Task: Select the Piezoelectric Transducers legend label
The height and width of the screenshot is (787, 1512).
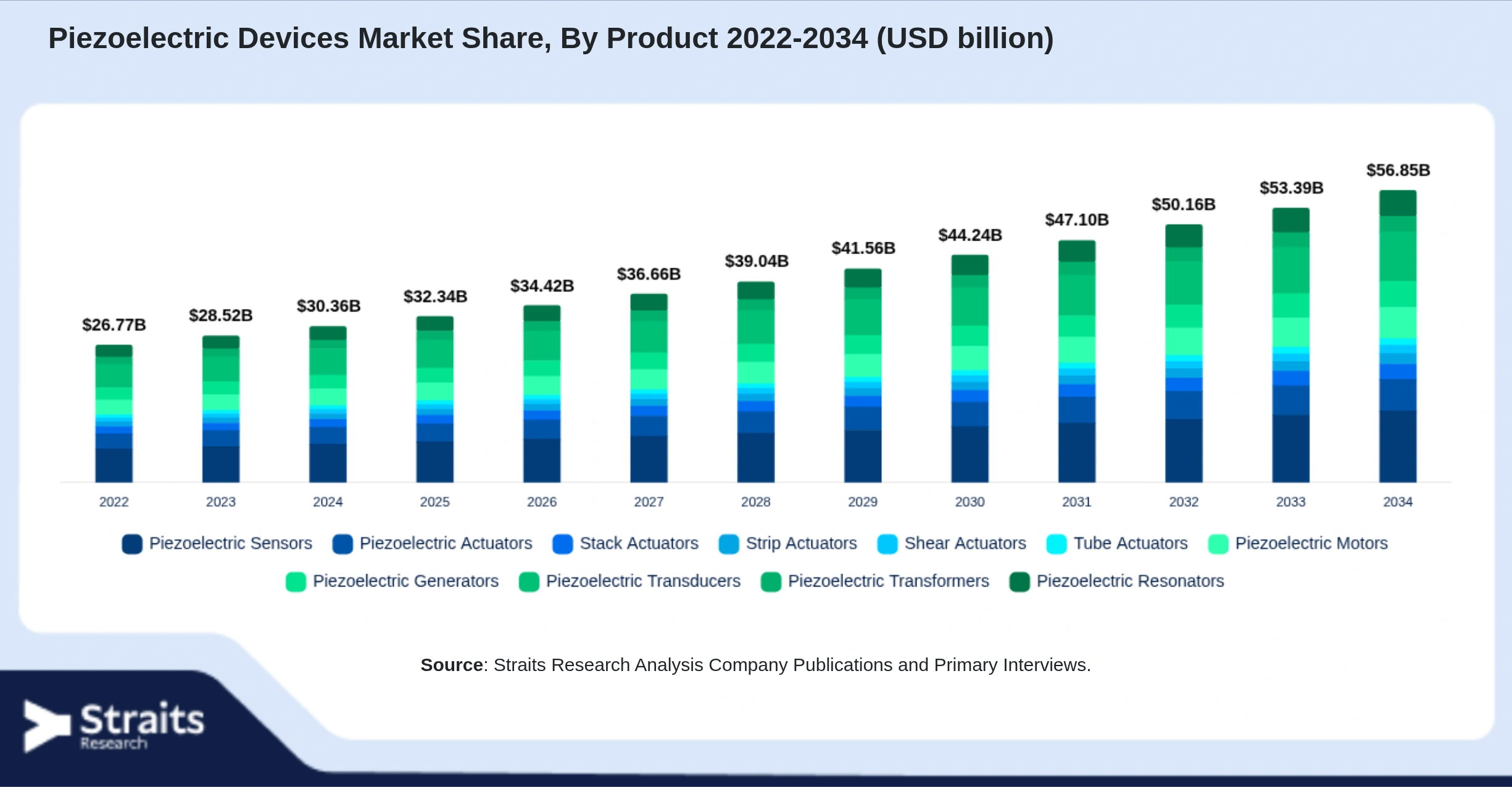Action: [x=643, y=581]
